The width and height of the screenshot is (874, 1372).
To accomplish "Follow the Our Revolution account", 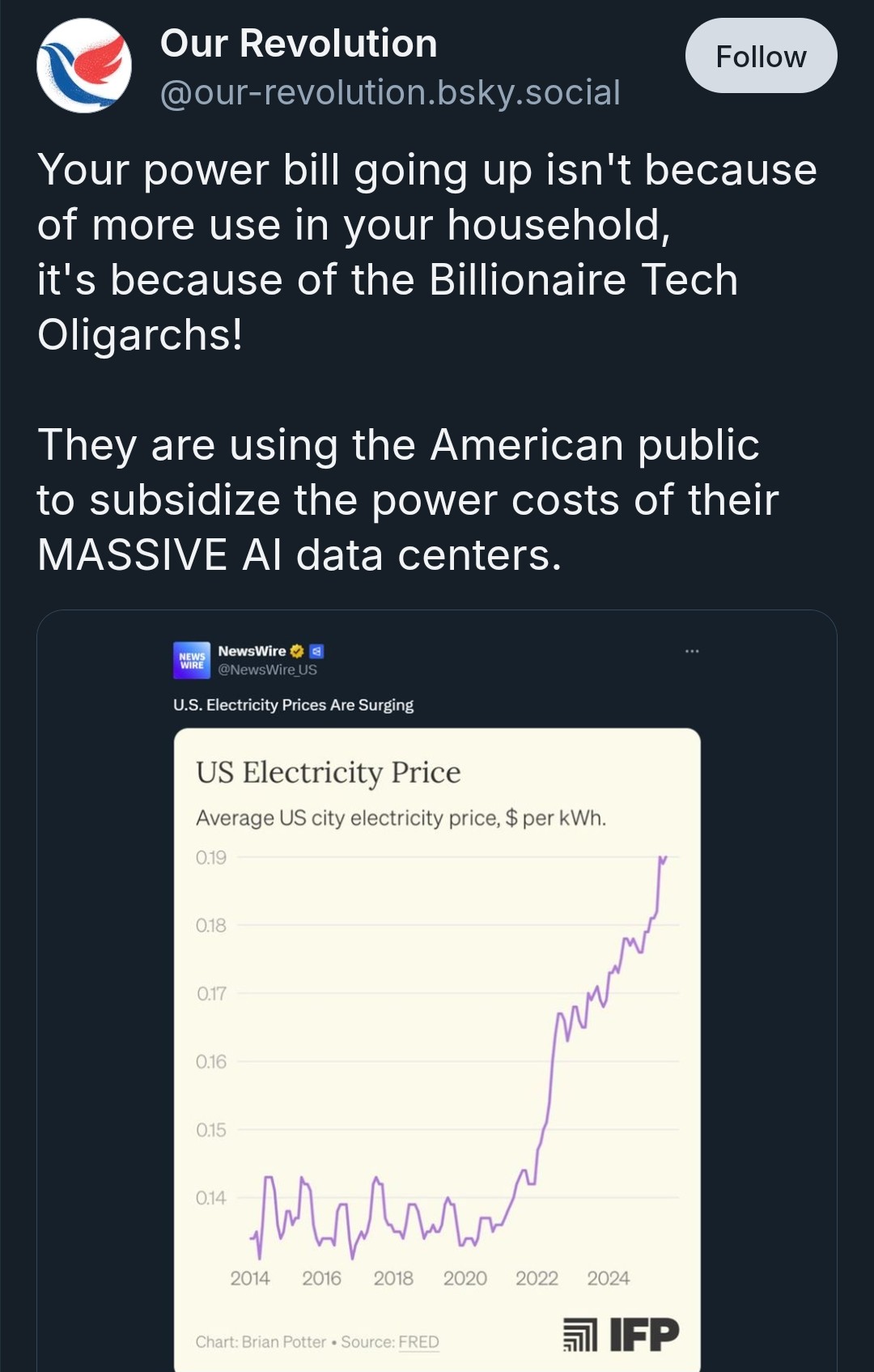I will [x=761, y=56].
